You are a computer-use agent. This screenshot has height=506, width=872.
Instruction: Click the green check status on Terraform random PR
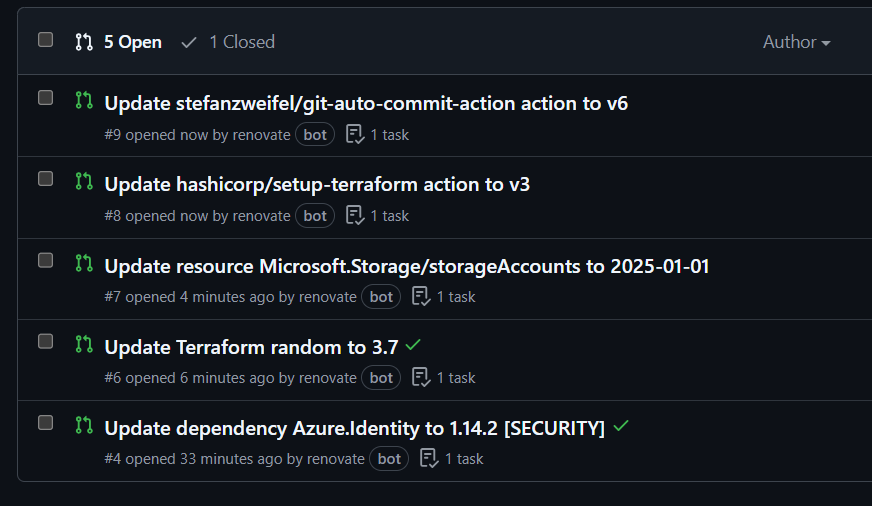(413, 345)
